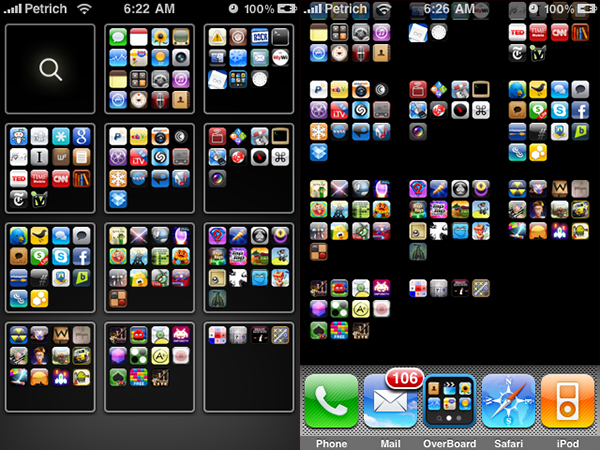Open the Instapaper 'I' app icon
This screenshot has width=600, height=450.
pos(39,157)
